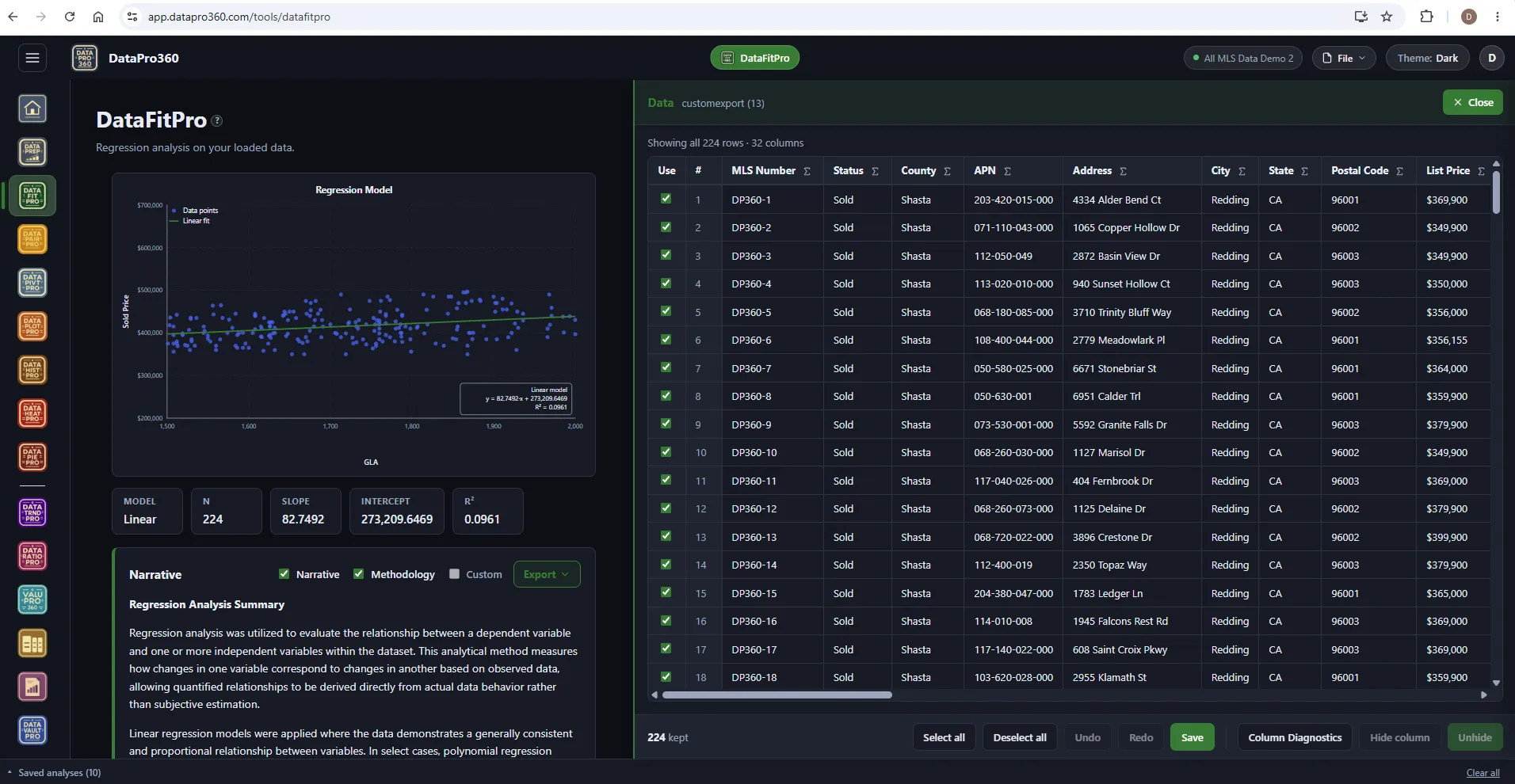Click the State column header
1515x784 pixels.
click(1280, 170)
